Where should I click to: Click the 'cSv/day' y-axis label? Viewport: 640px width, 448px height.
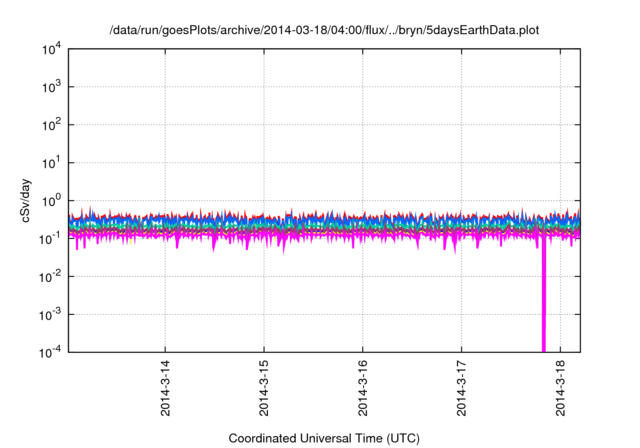tap(26, 200)
